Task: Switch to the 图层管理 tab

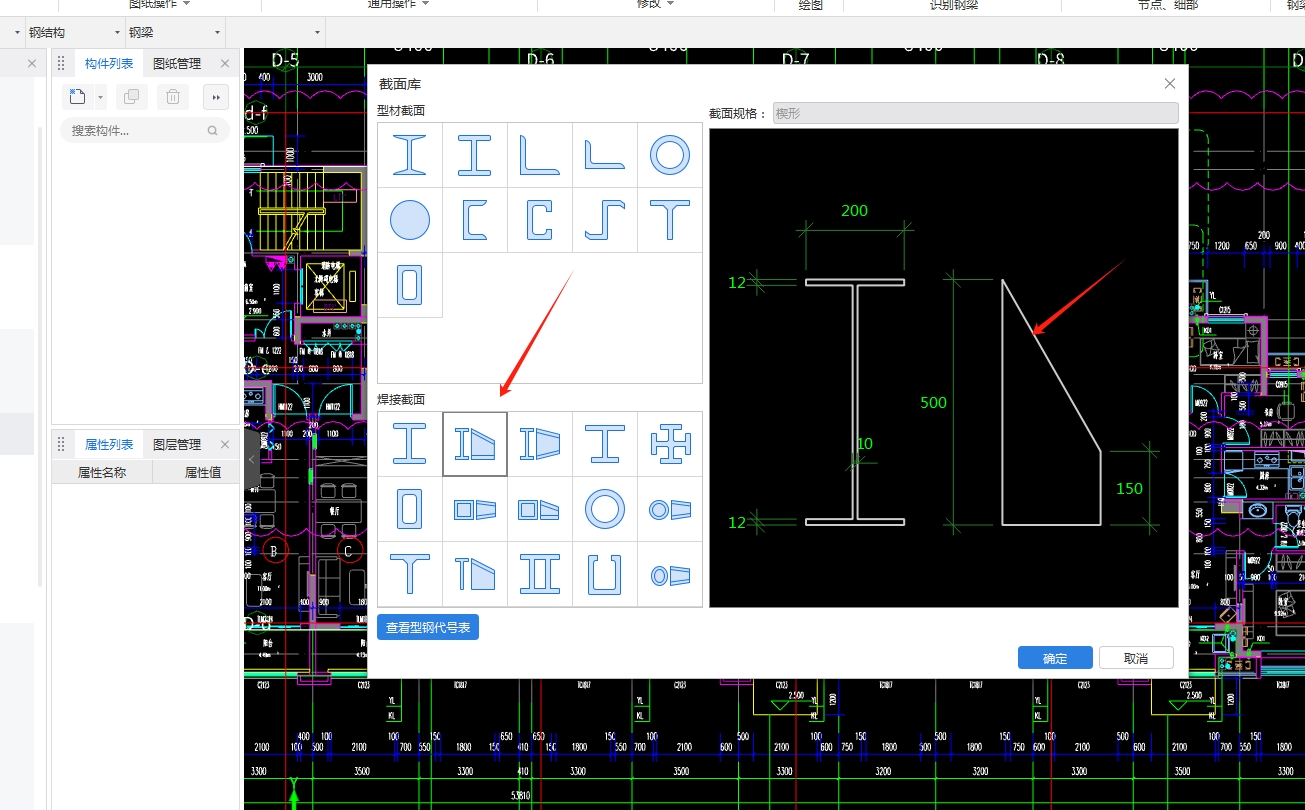Action: 177,444
